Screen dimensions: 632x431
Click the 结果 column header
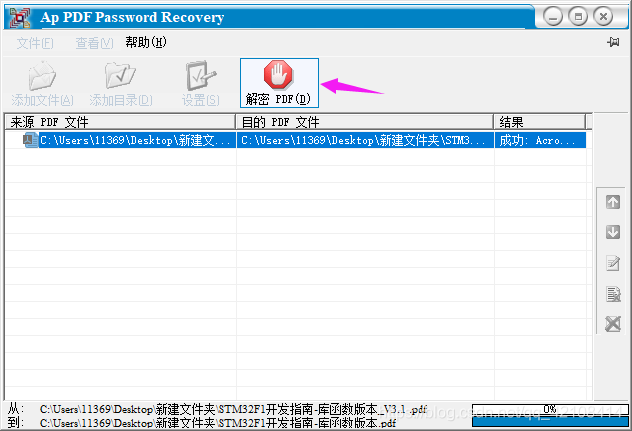point(540,122)
